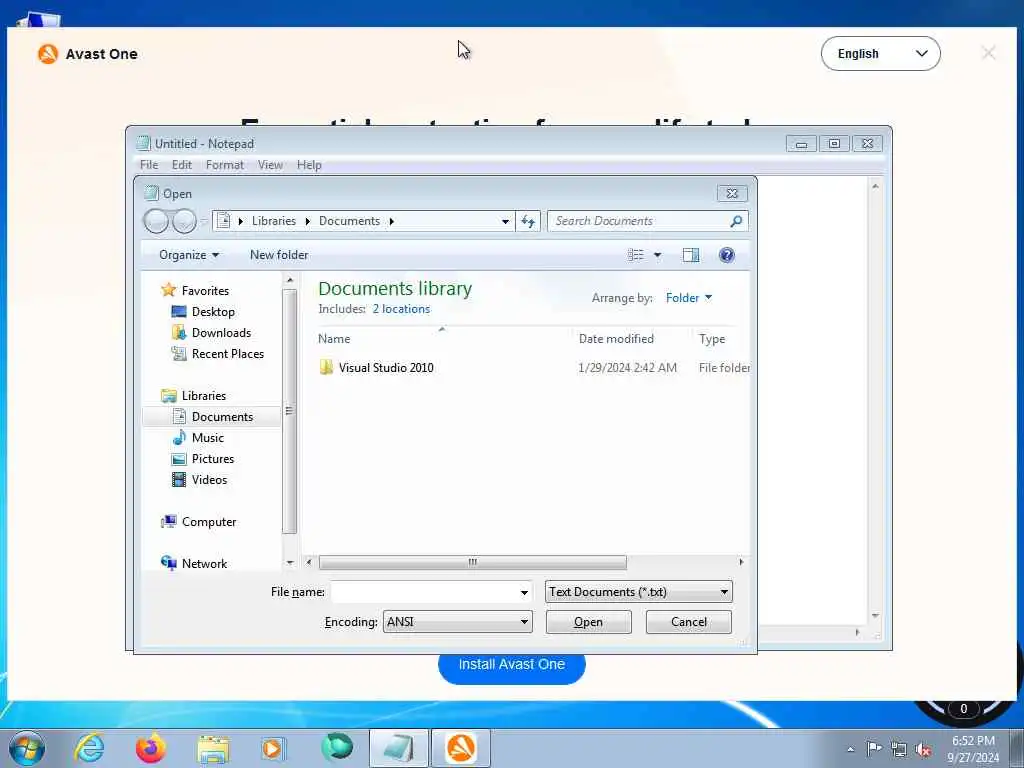Select Desktop in Favorites

(x=213, y=312)
